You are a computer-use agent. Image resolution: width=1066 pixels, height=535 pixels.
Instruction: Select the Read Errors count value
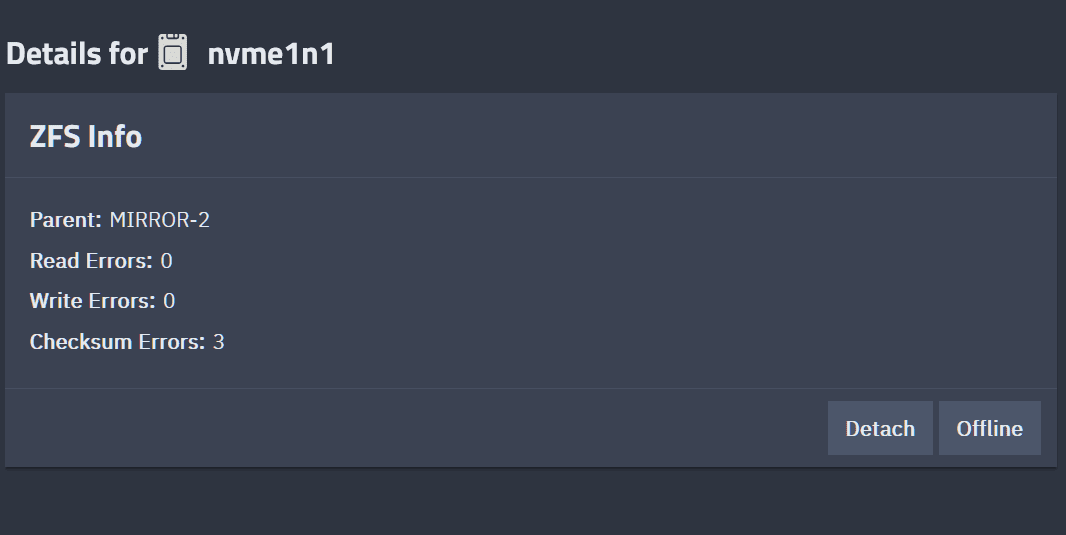click(x=166, y=261)
